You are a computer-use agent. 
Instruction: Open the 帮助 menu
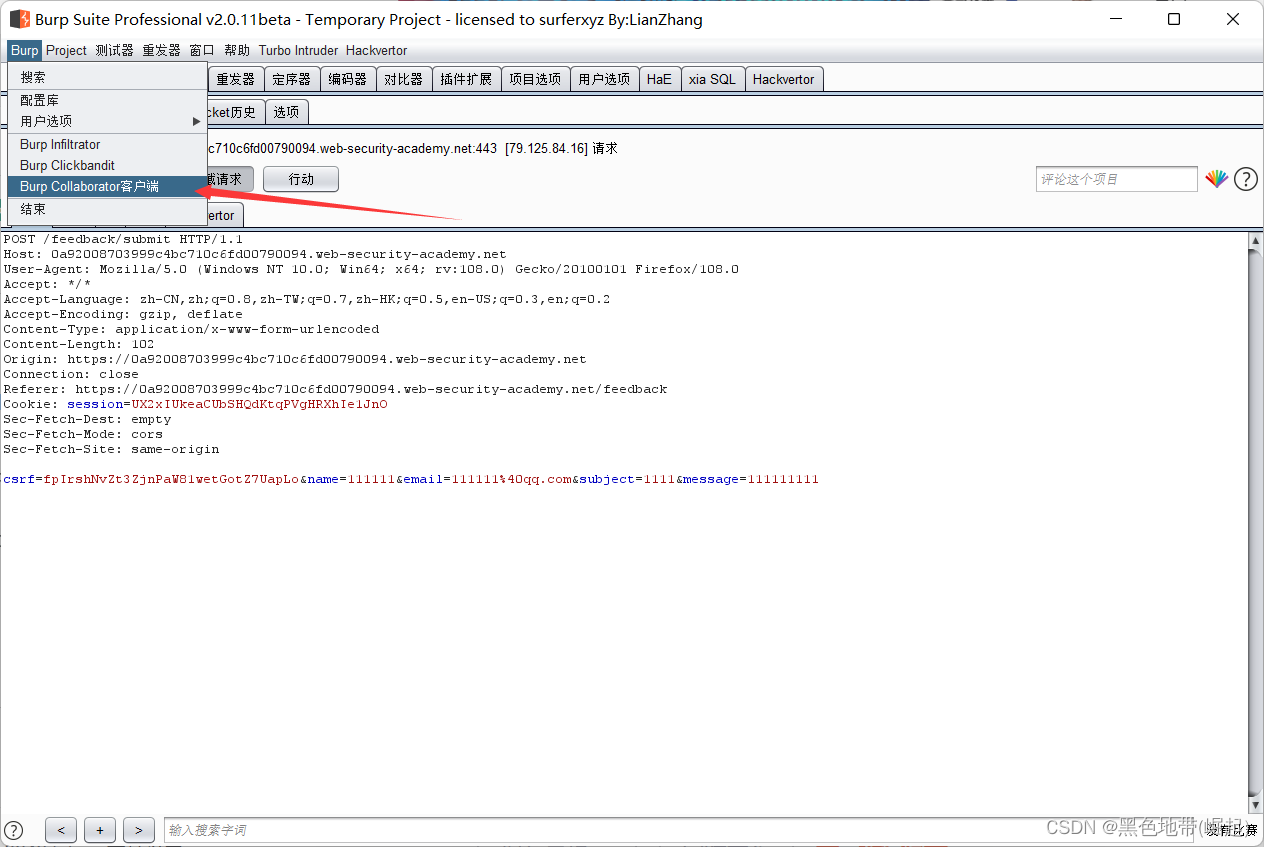[x=237, y=50]
